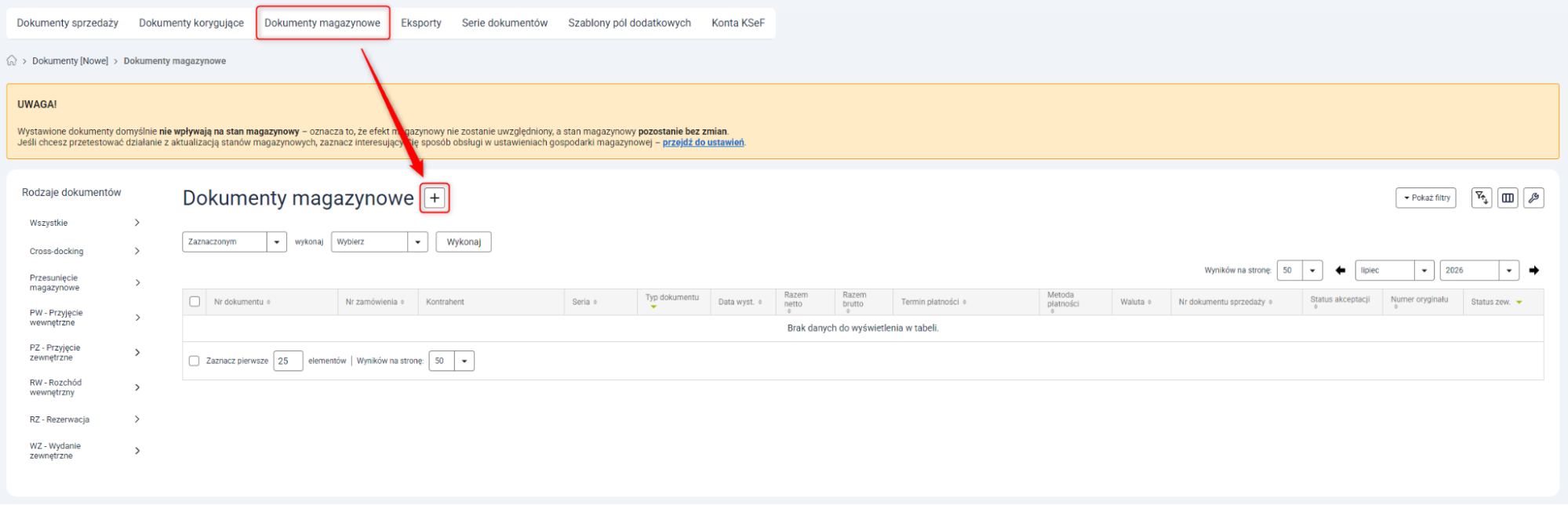Viewport: 1568px width, 505px height.
Task: Open Dokumenty [Nowe] breadcrumb link
Action: click(x=71, y=60)
